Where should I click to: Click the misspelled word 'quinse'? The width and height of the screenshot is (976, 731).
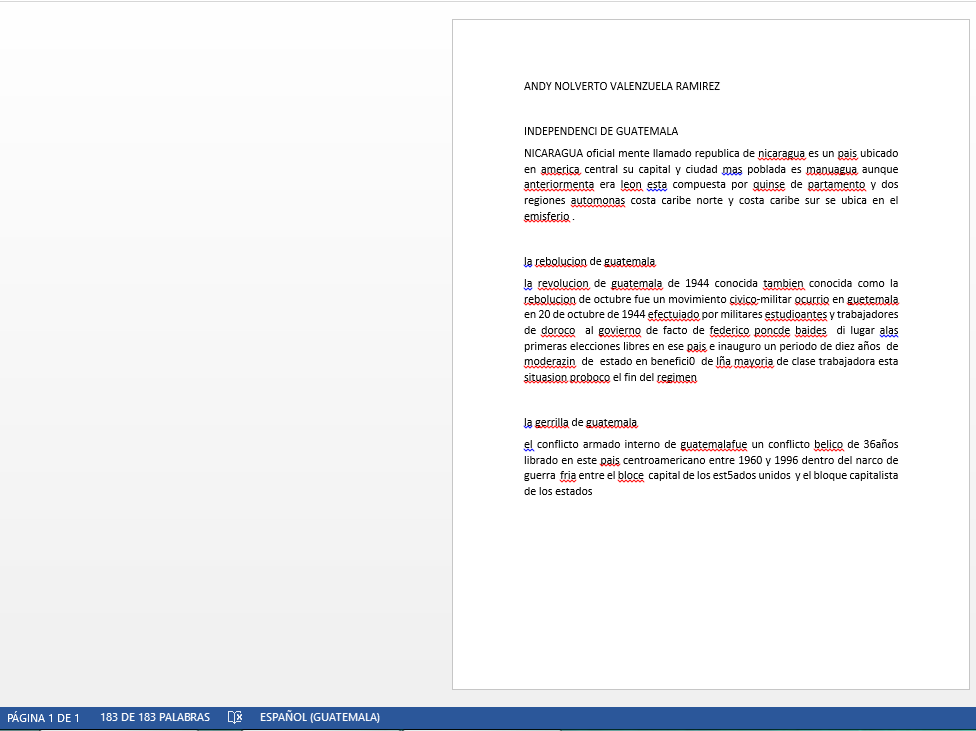click(769, 185)
